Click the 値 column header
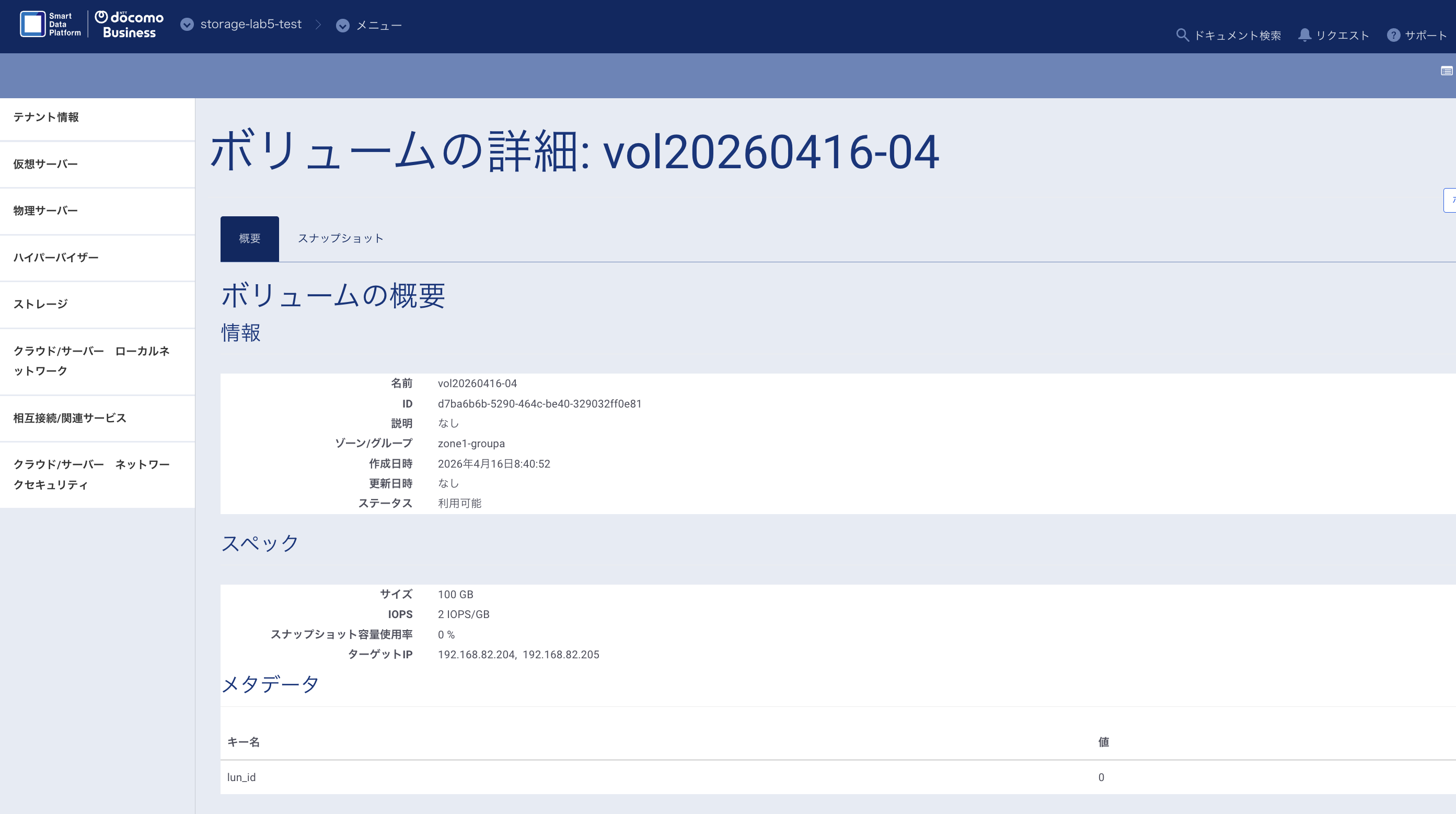This screenshot has width=1456, height=814. (1103, 742)
